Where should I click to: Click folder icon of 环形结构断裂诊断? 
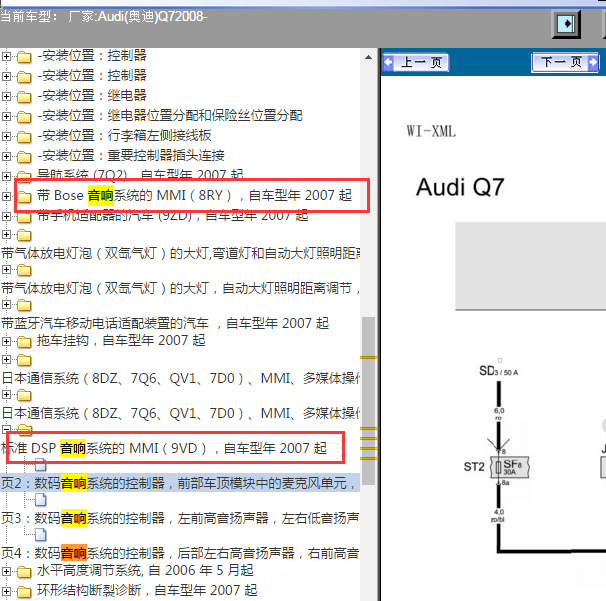[24, 592]
